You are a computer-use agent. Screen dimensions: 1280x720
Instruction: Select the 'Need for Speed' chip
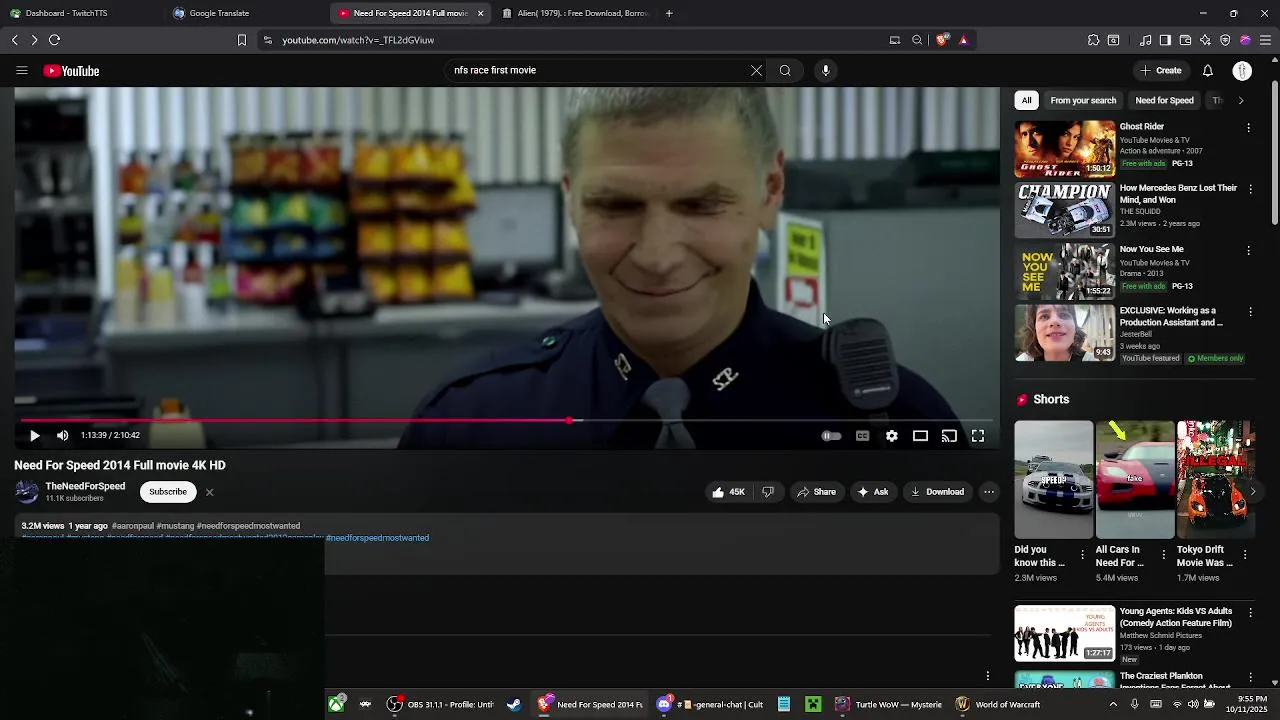click(x=1164, y=100)
